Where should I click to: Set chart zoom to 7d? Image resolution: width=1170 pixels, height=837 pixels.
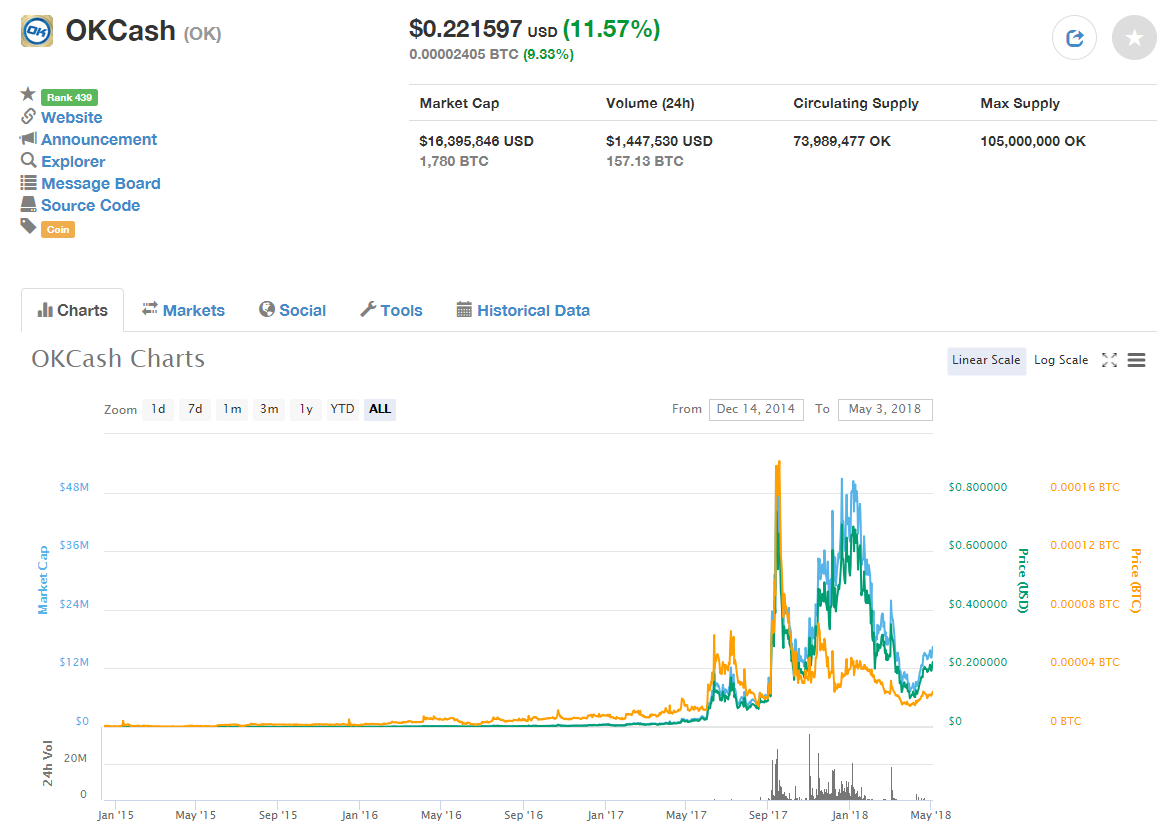click(195, 409)
